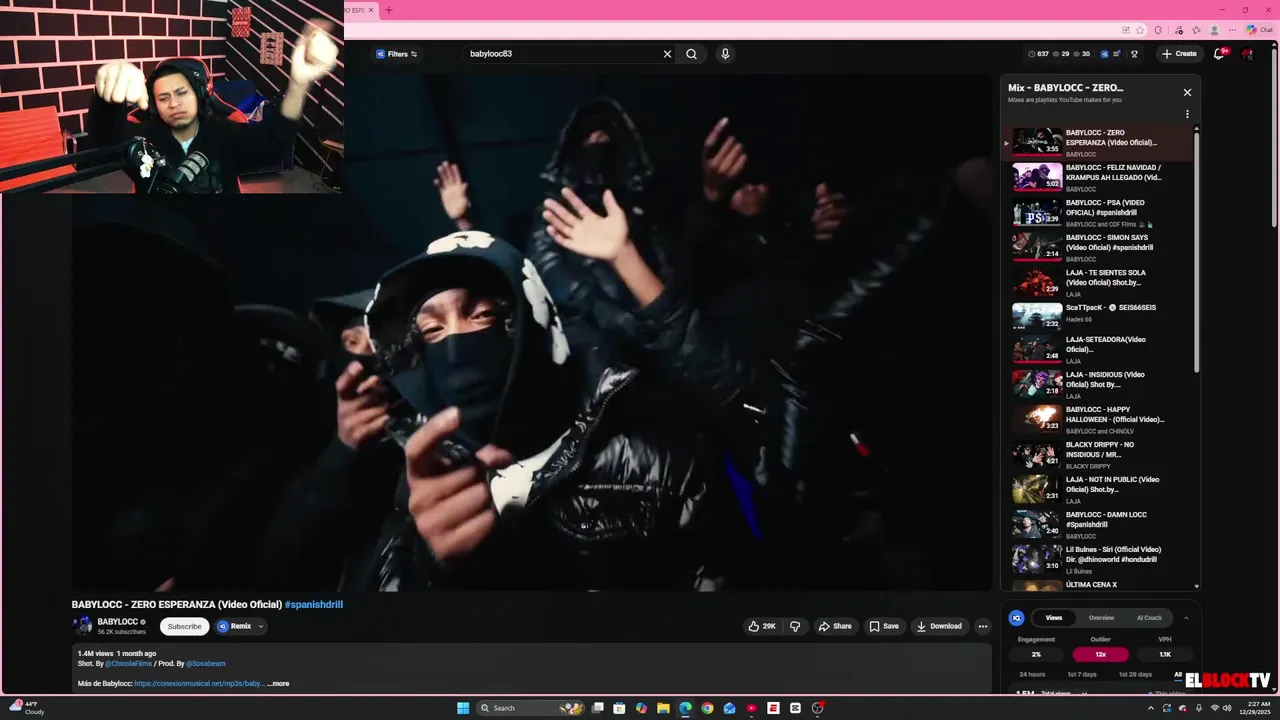Open YouTube notifications bell
1280x720 pixels.
pyautogui.click(x=1219, y=54)
